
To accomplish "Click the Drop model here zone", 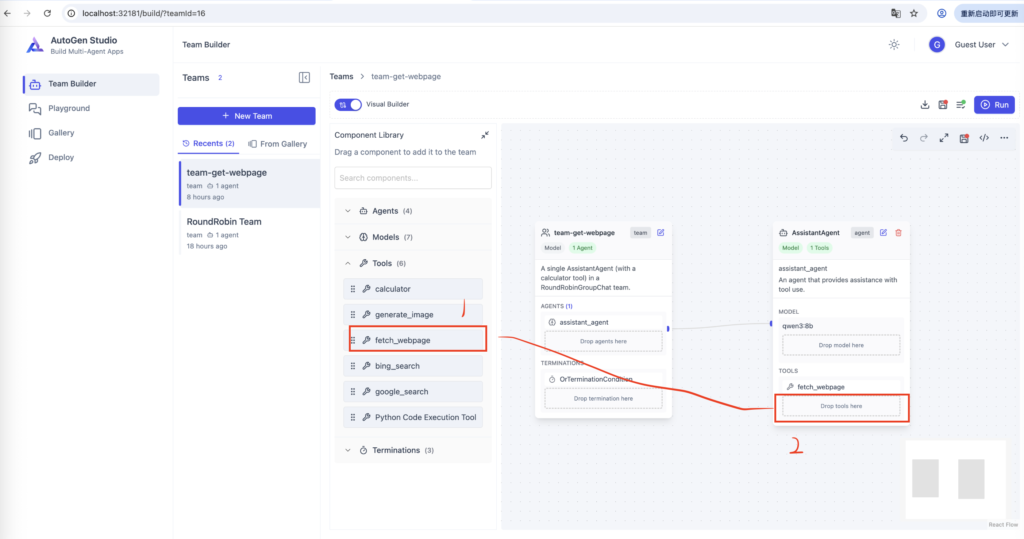I will (841, 345).
